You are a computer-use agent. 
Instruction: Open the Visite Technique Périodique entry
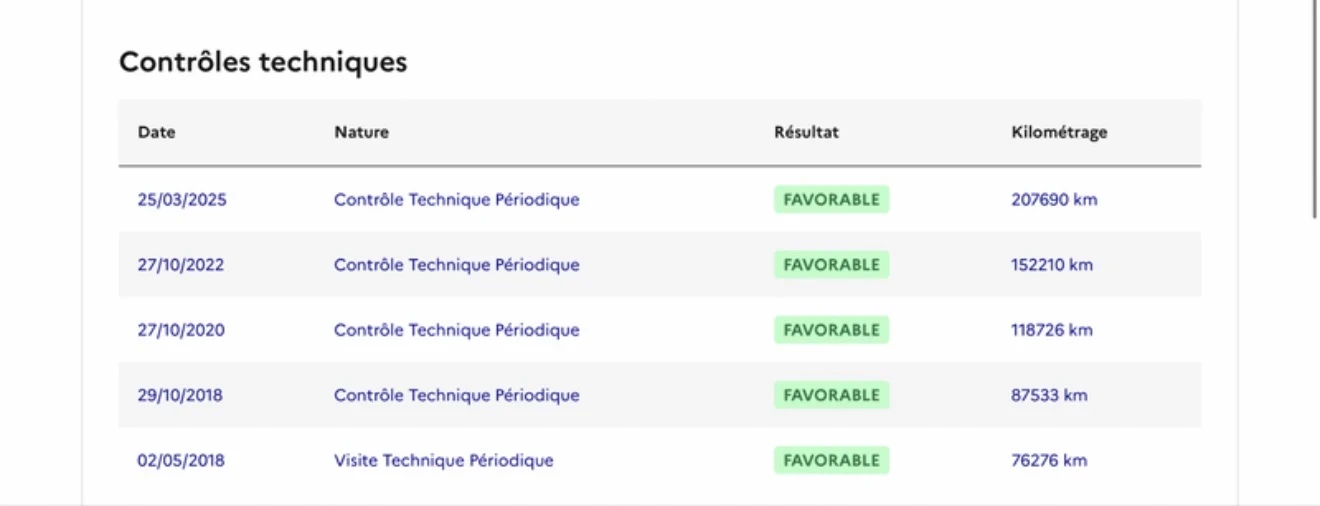443,461
